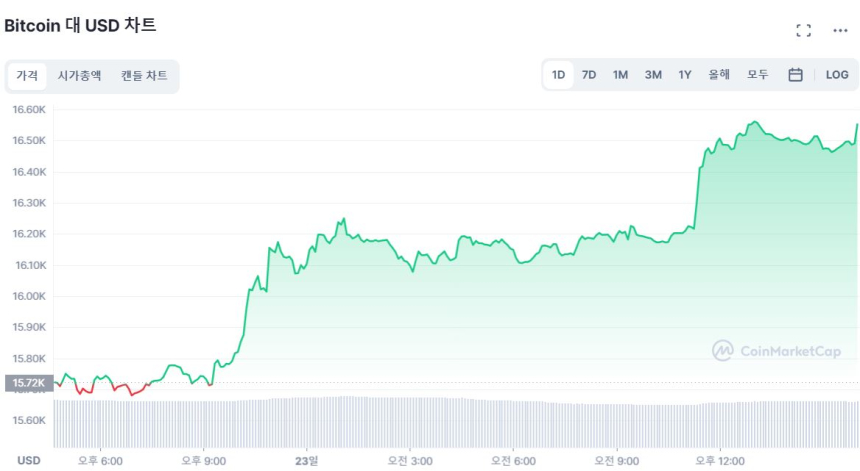
Task: Click the 15.72K price label marker
Action: click(x=28, y=383)
